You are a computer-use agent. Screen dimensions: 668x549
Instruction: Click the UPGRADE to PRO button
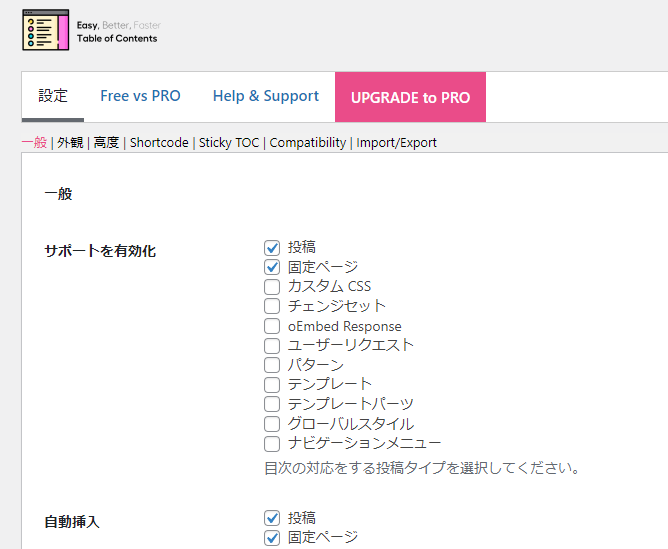[410, 97]
